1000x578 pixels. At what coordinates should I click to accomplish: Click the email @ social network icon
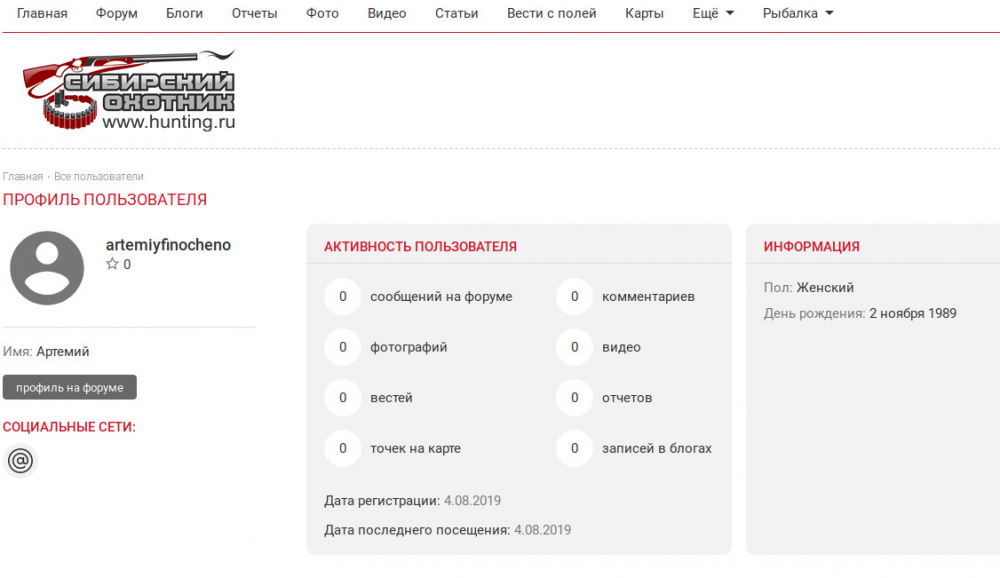(x=20, y=460)
